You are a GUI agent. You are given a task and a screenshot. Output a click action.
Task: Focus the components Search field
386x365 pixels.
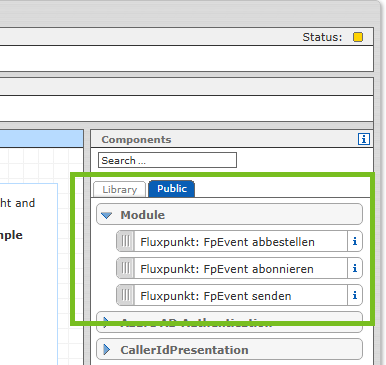(x=167, y=160)
